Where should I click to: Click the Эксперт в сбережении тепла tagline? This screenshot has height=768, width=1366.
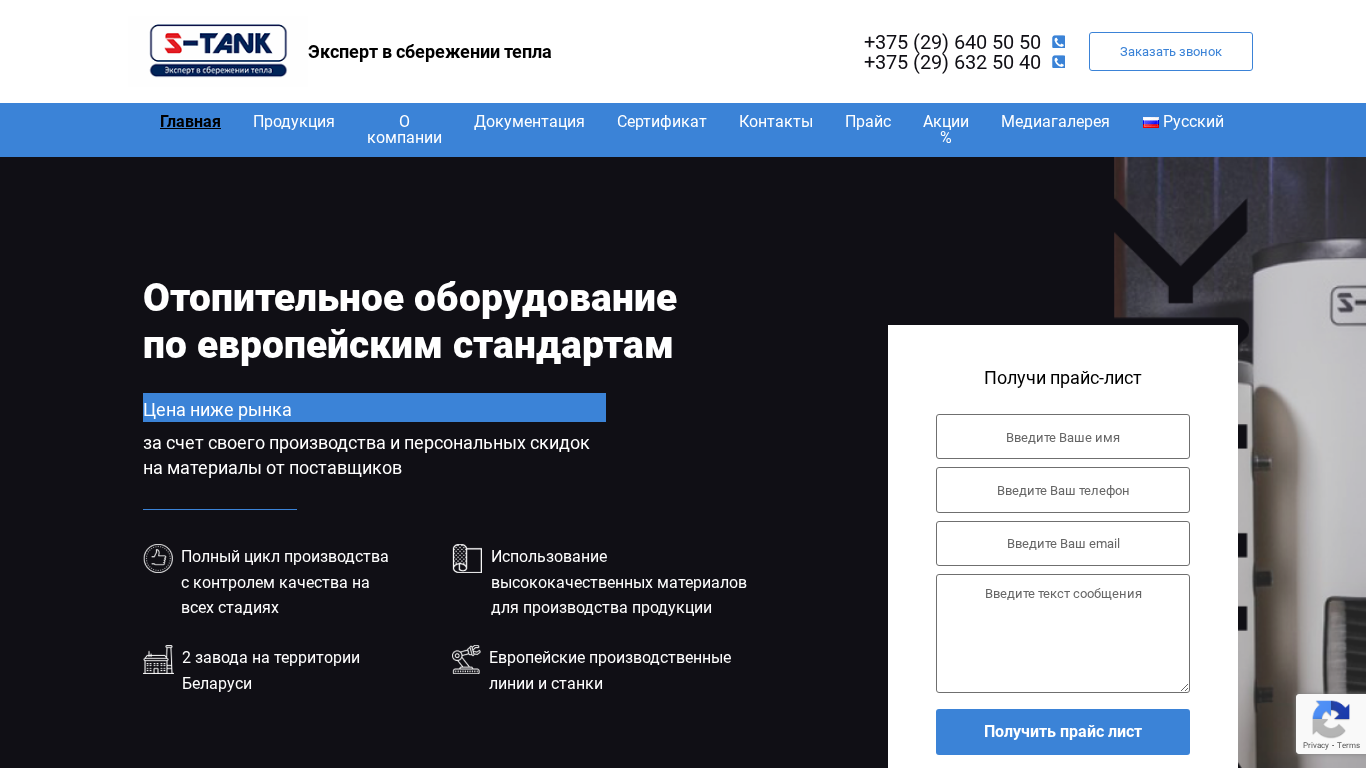(x=430, y=52)
